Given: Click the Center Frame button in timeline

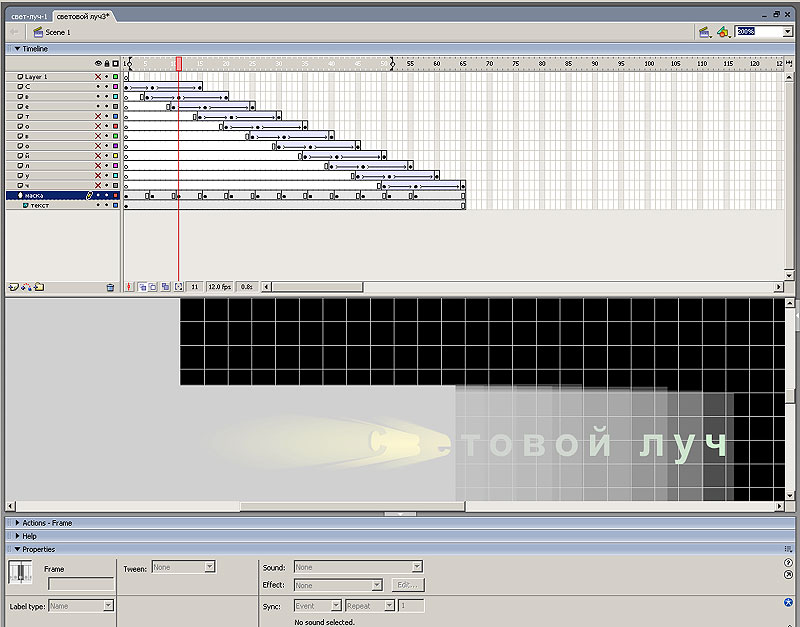Looking at the screenshot, I should click(x=129, y=287).
